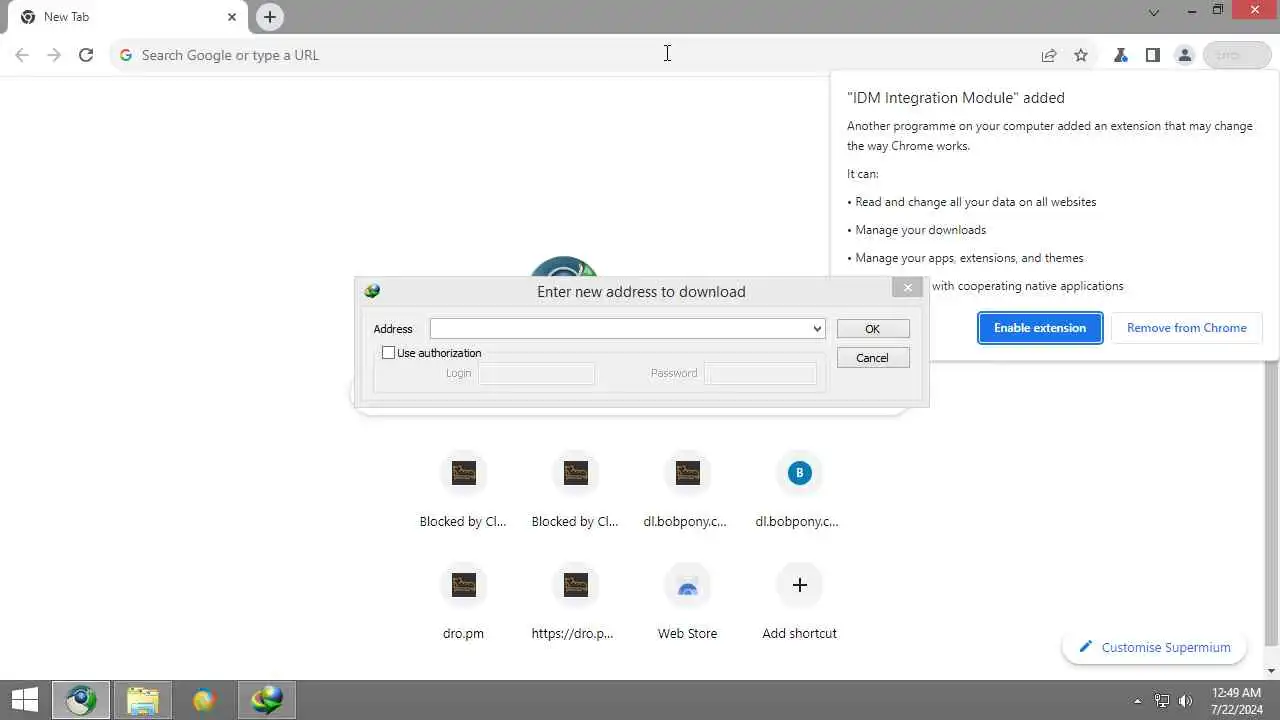This screenshot has width=1280, height=720.
Task: Open Supermium browser in taskbar
Action: click(81, 700)
